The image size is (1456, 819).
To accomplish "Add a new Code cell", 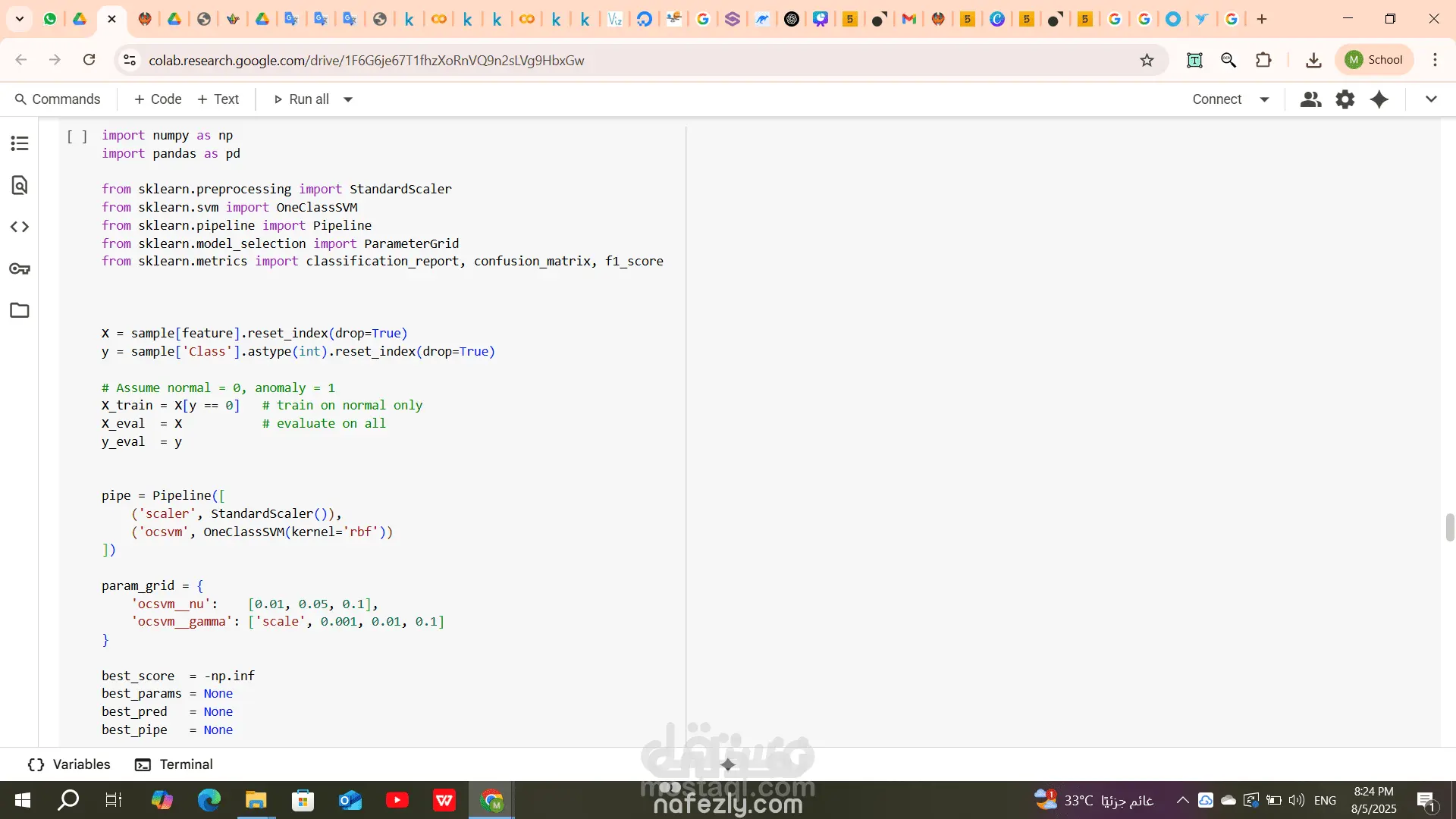I will pos(158,99).
